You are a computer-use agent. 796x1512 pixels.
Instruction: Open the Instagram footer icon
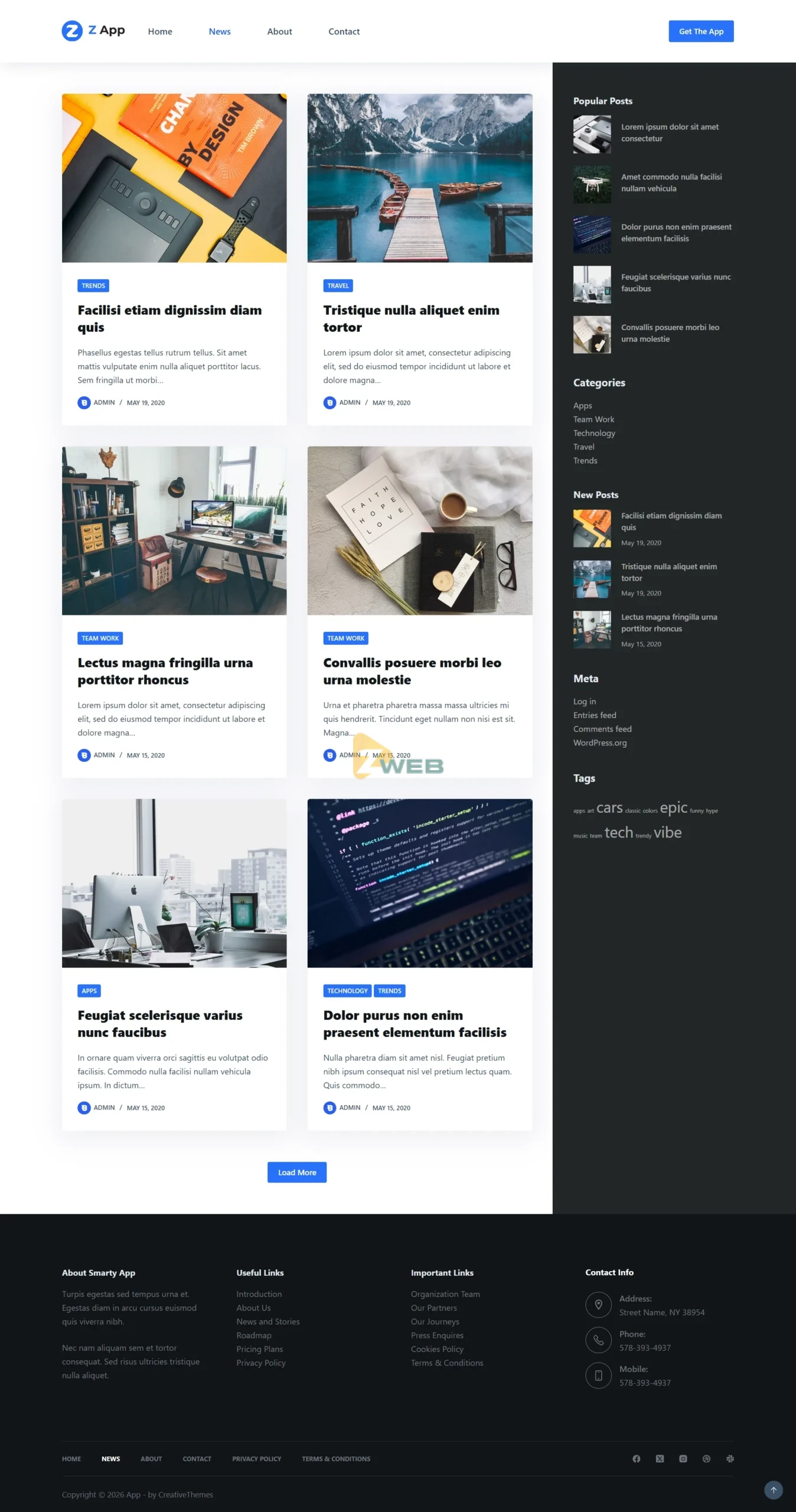click(683, 1458)
